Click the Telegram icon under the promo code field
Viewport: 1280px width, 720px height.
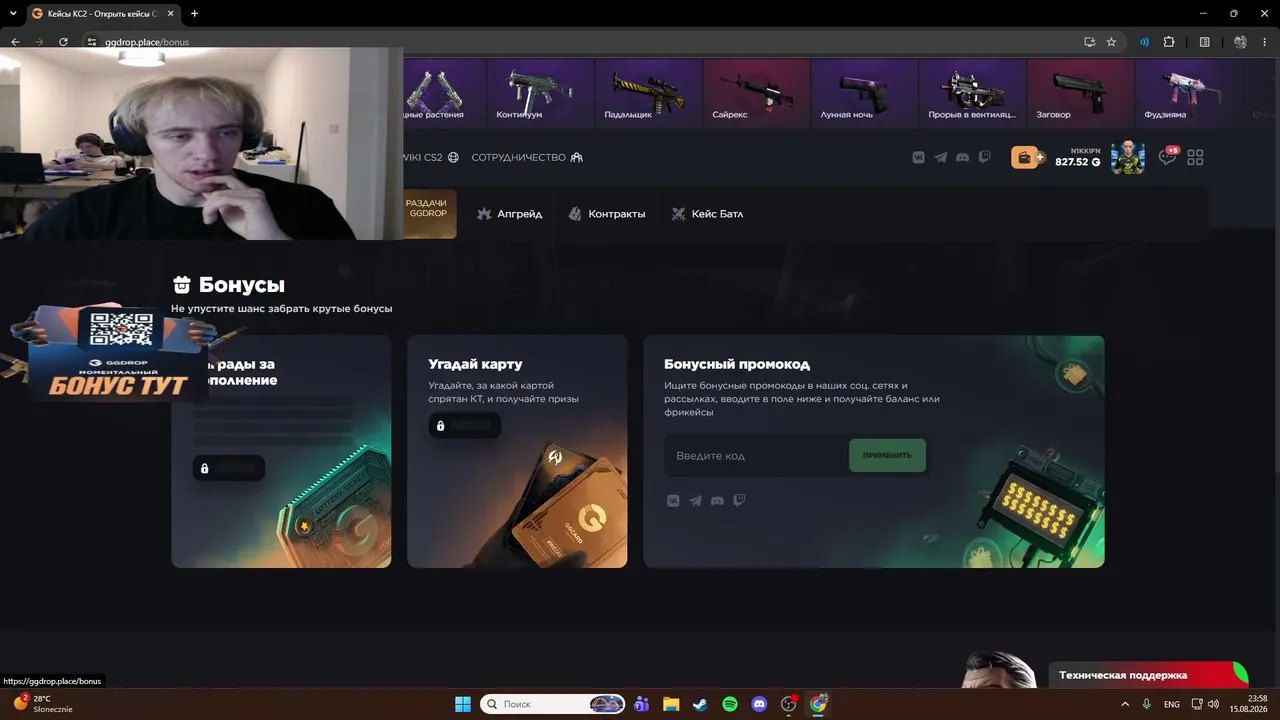(x=695, y=500)
